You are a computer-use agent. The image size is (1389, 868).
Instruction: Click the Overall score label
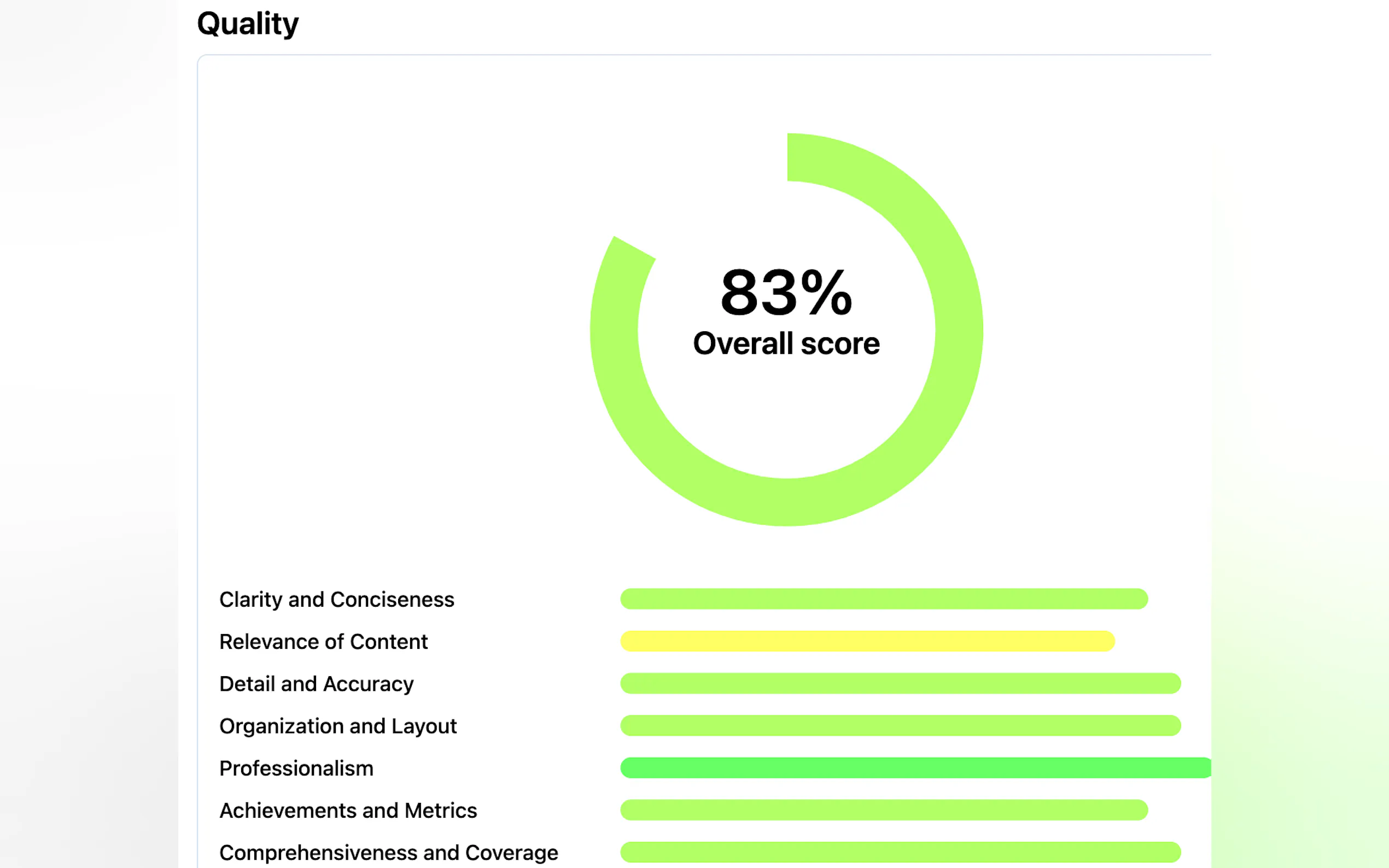(x=785, y=343)
